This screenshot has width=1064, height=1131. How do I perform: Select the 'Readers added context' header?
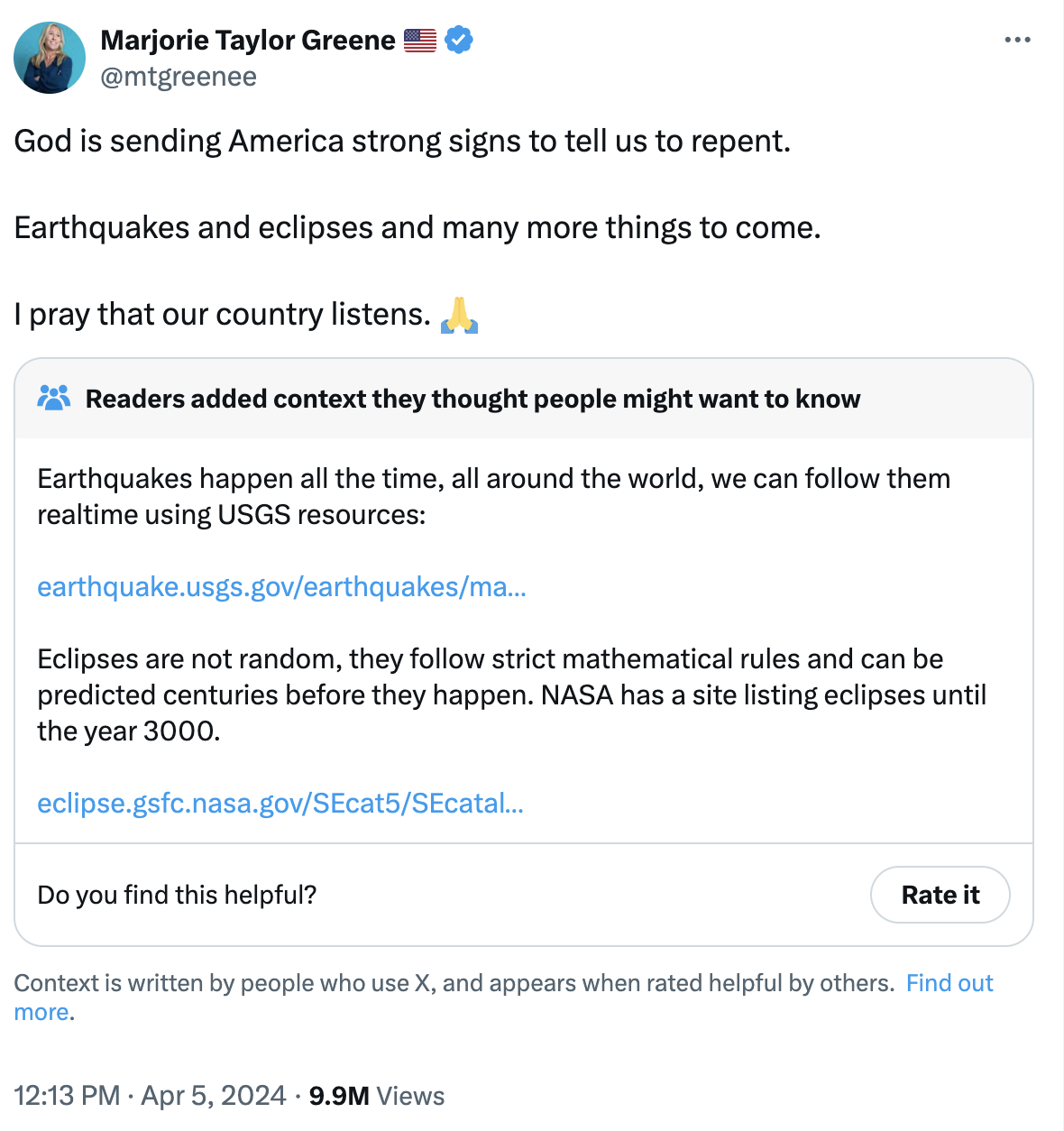472,399
